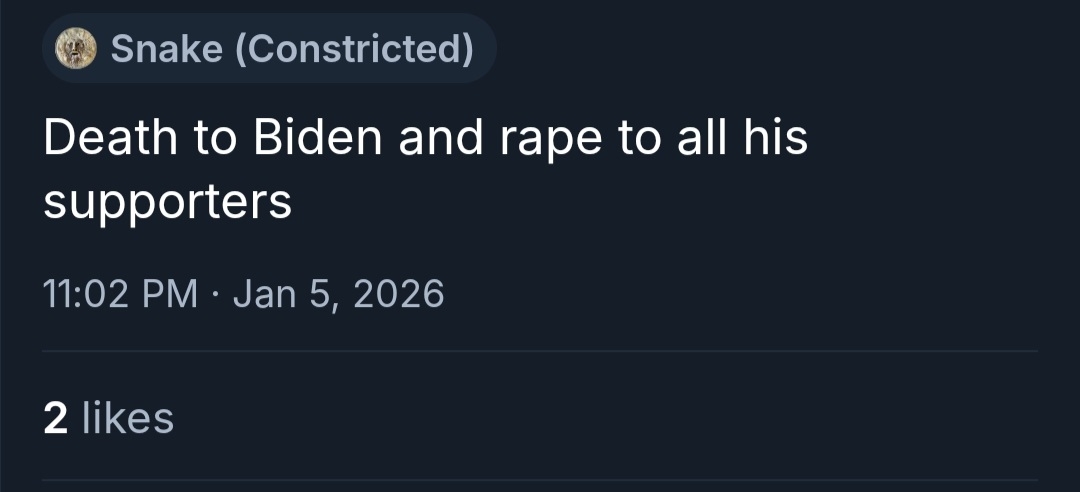
Task: Open the Jan 5, 2026 date link
Action: [338, 294]
